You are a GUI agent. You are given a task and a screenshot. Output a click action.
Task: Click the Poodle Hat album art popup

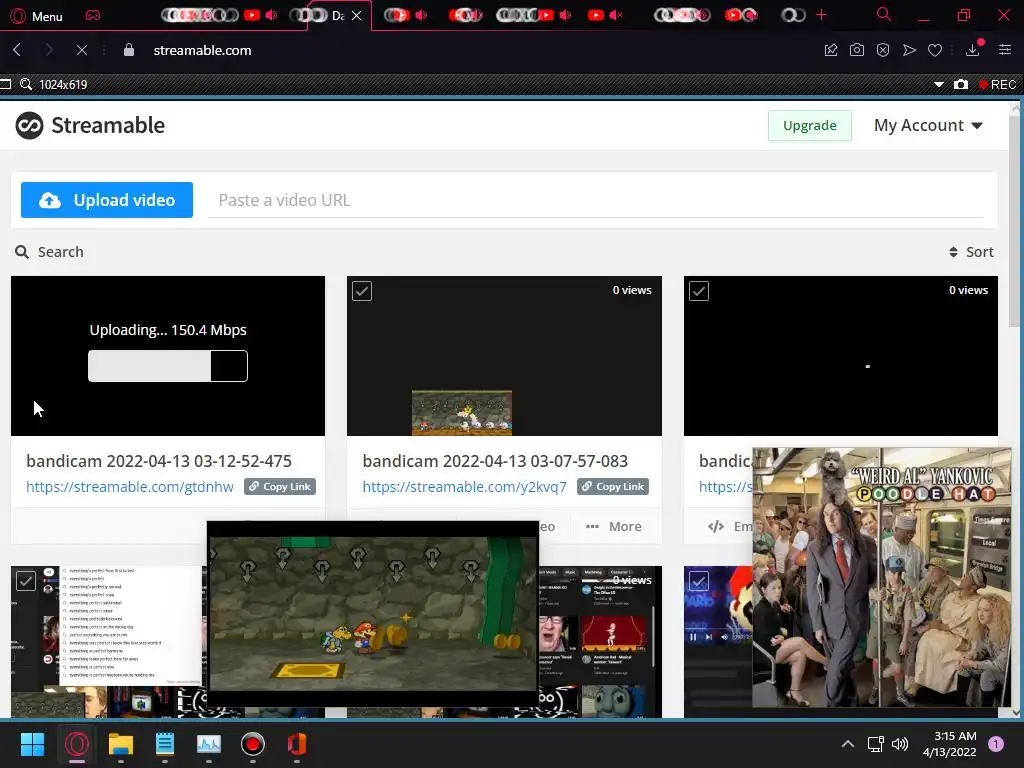tap(882, 577)
